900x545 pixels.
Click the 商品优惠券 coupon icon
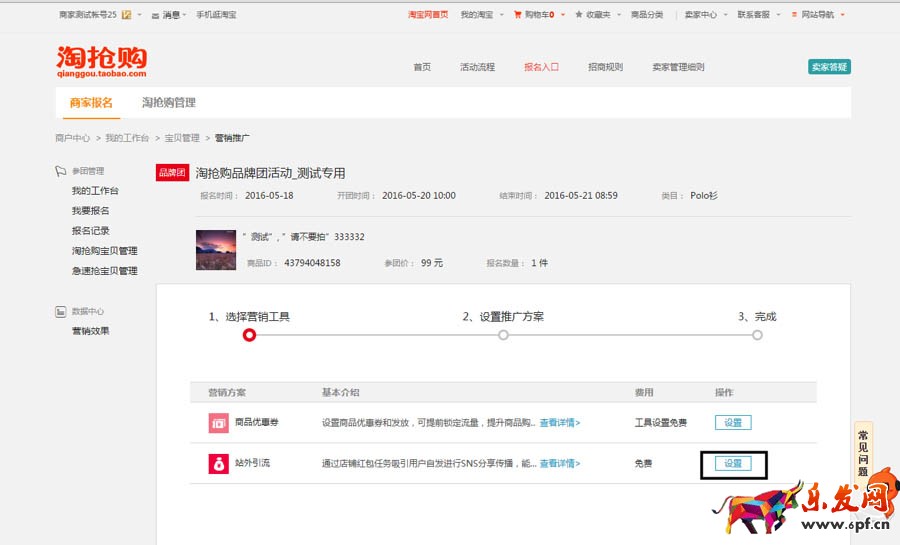[x=218, y=423]
